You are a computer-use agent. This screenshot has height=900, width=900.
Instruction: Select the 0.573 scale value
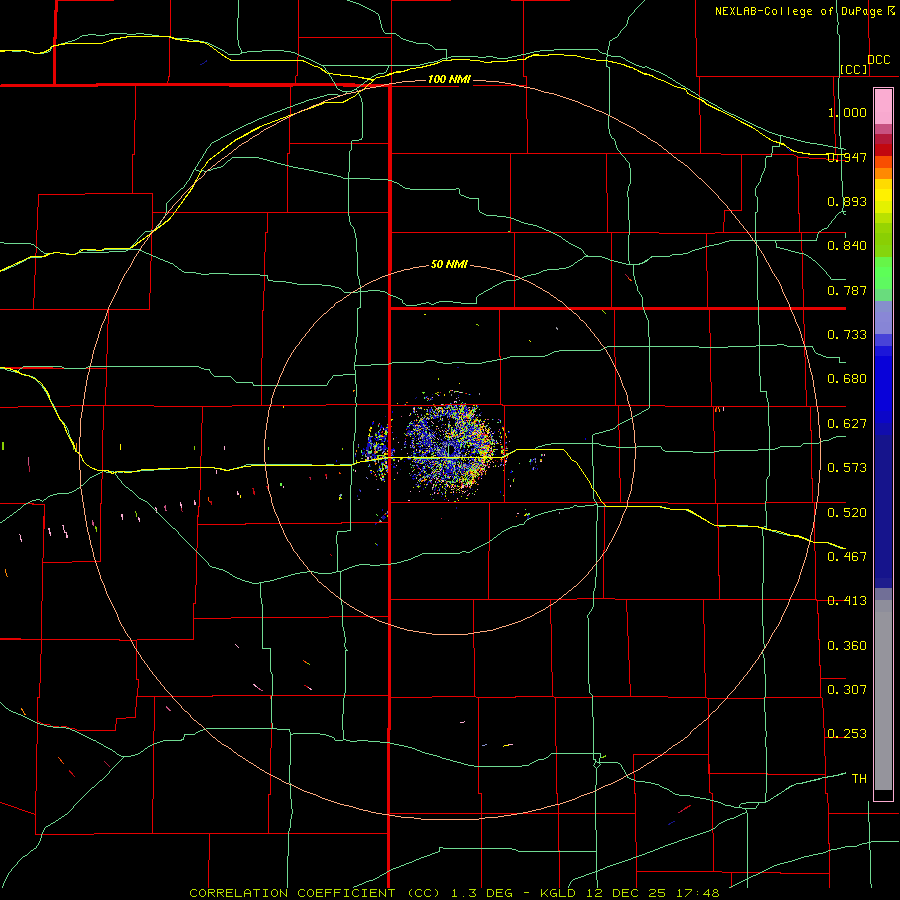(x=847, y=468)
